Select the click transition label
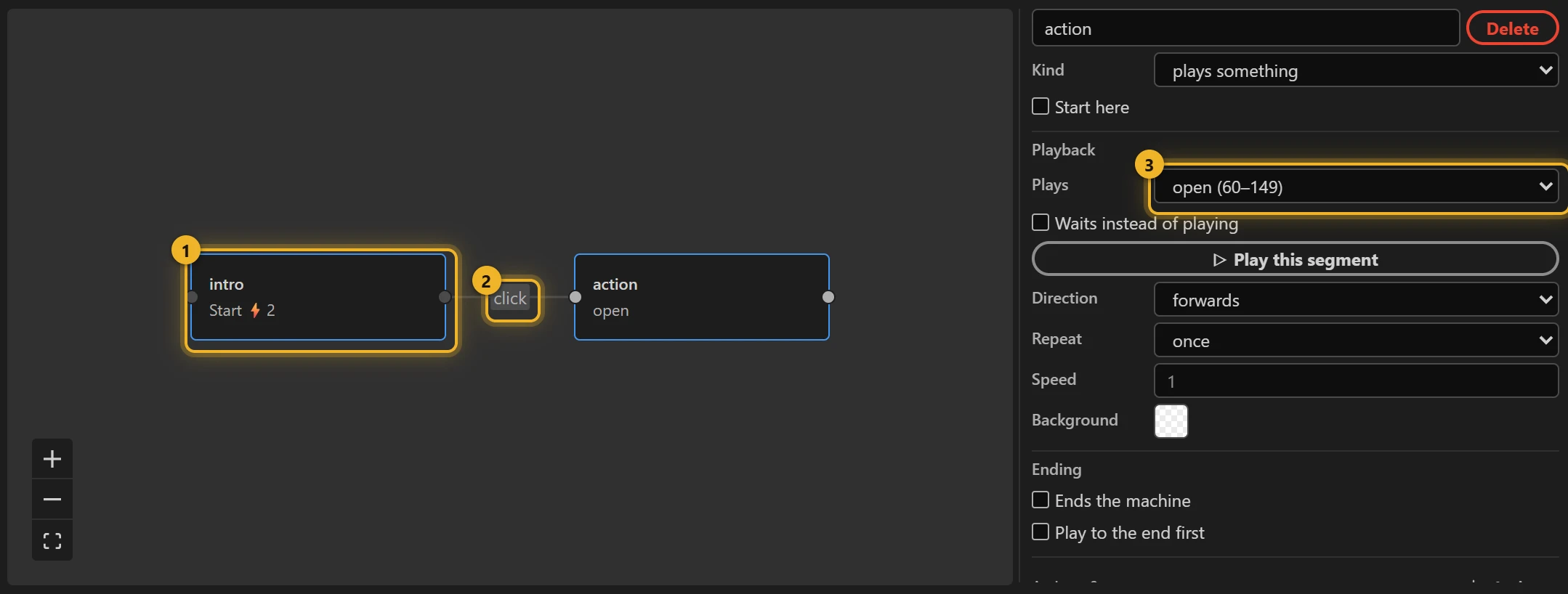This screenshot has width=1568, height=594. [x=510, y=298]
